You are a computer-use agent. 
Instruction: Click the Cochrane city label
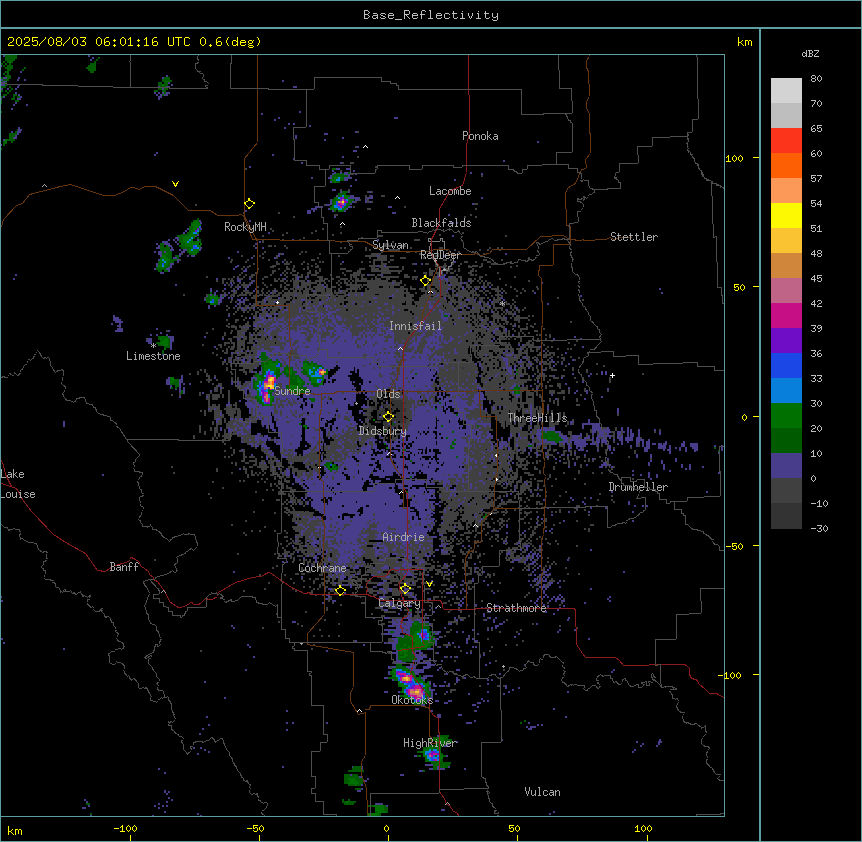tap(322, 568)
